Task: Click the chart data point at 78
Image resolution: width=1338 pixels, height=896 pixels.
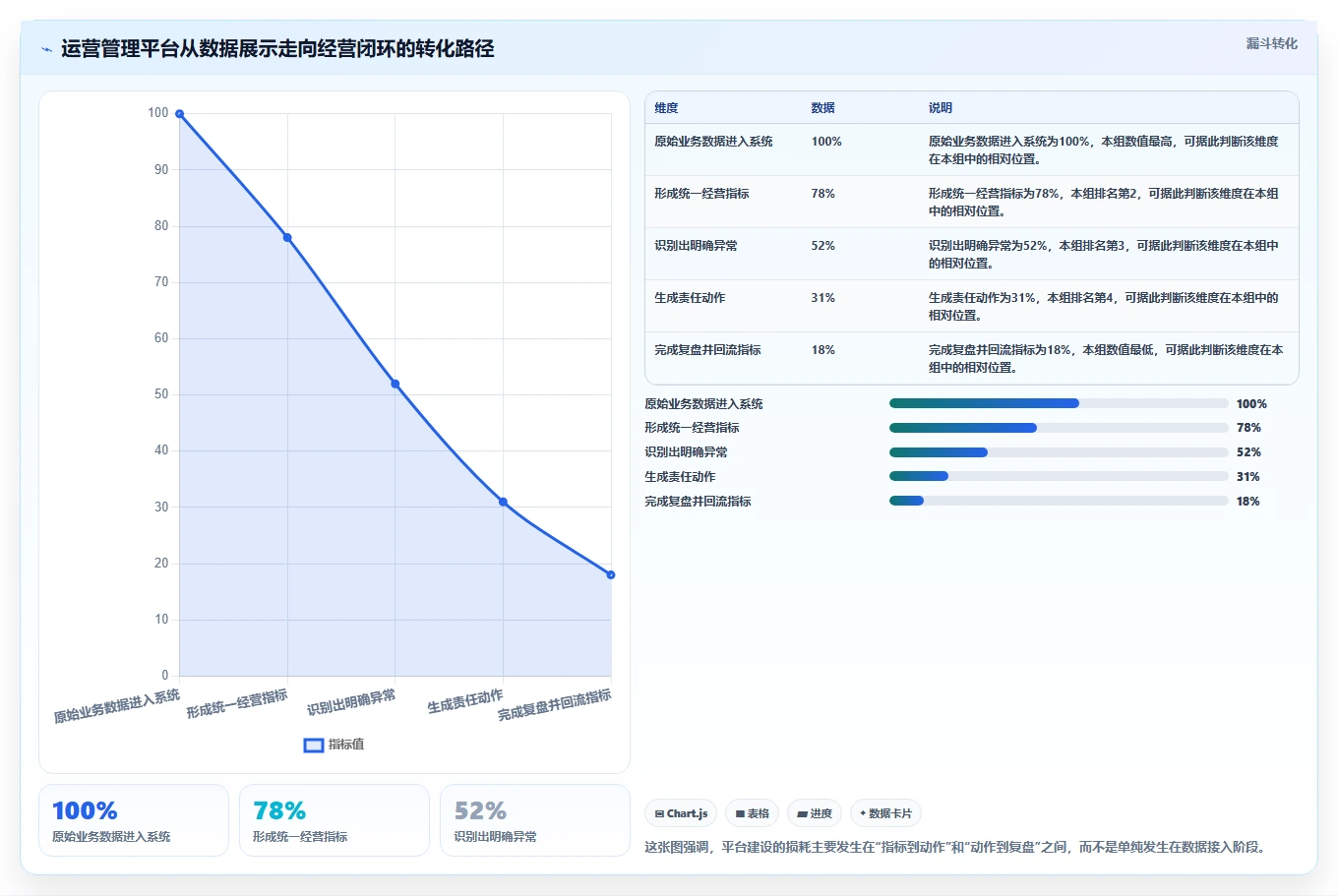Action: pos(287,237)
